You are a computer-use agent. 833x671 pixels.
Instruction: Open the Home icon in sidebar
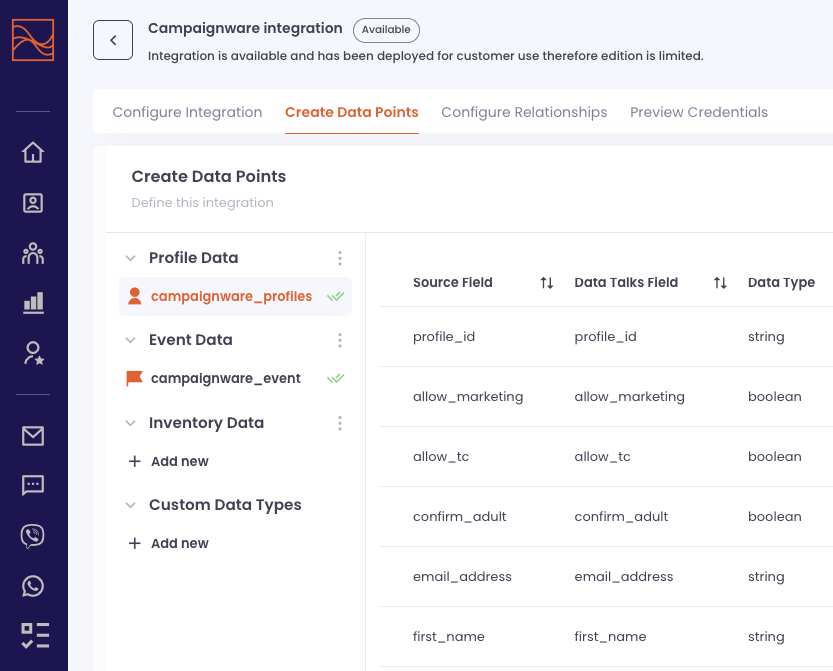tap(33, 153)
